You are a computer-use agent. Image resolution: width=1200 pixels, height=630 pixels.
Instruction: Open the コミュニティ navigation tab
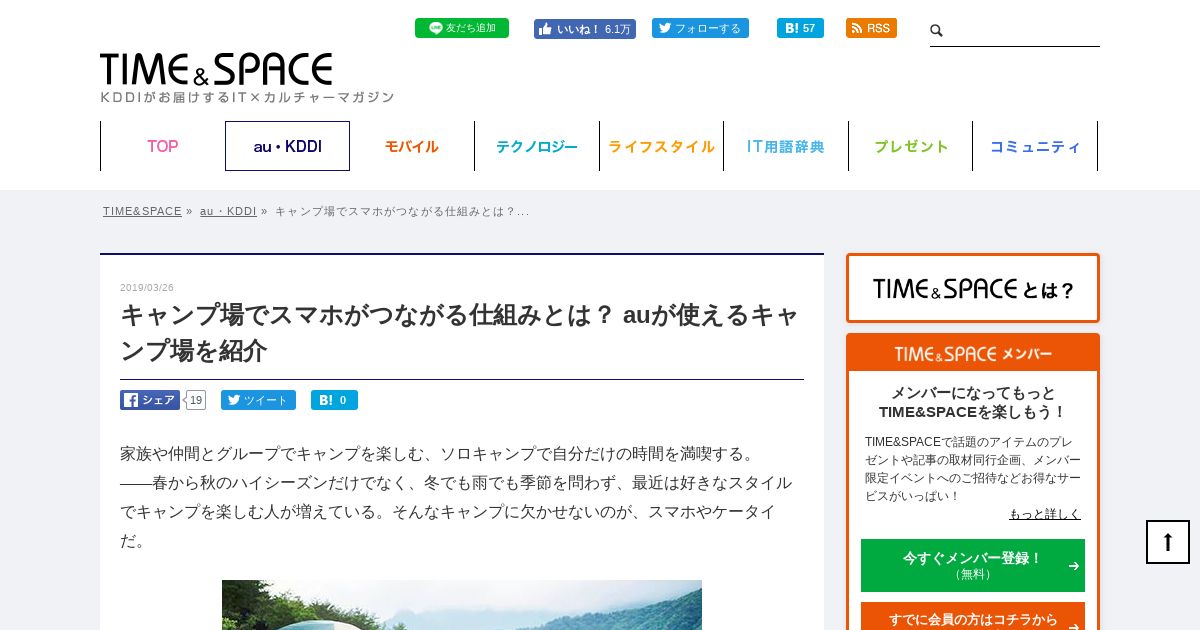1035,146
